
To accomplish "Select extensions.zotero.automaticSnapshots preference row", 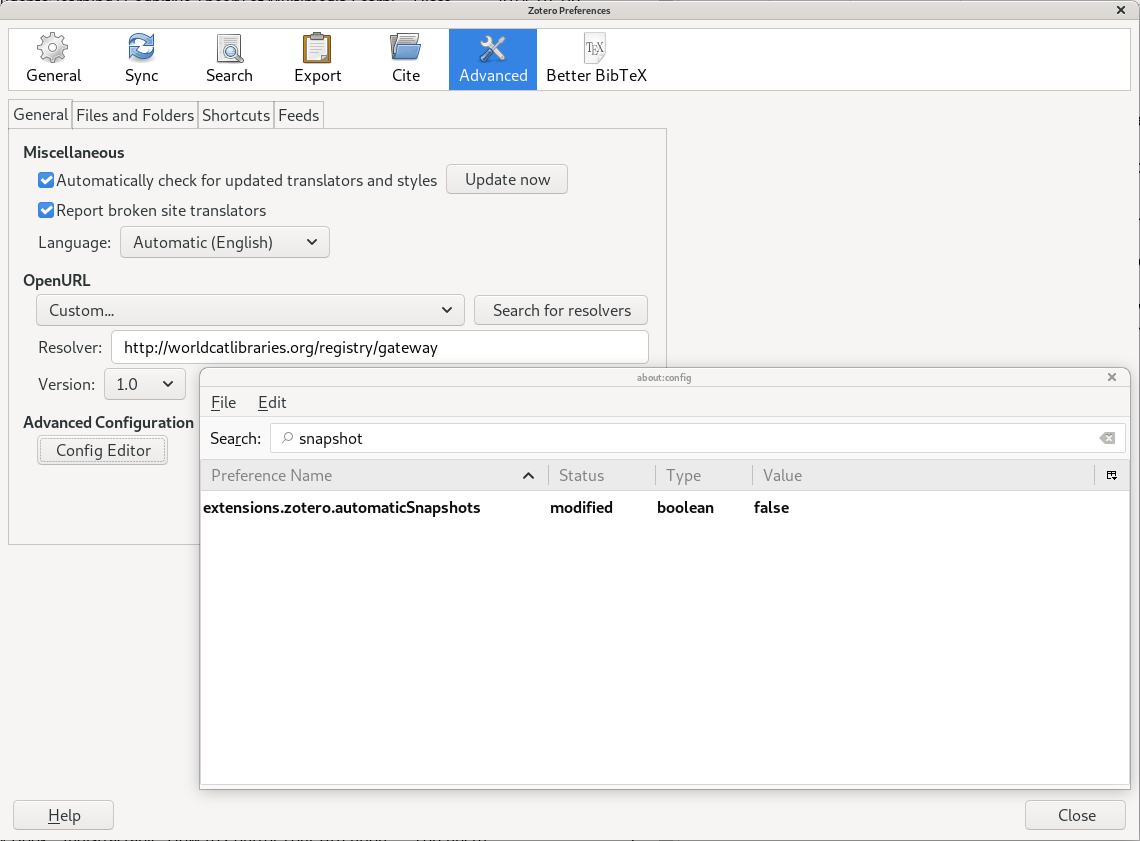I will tap(665, 507).
